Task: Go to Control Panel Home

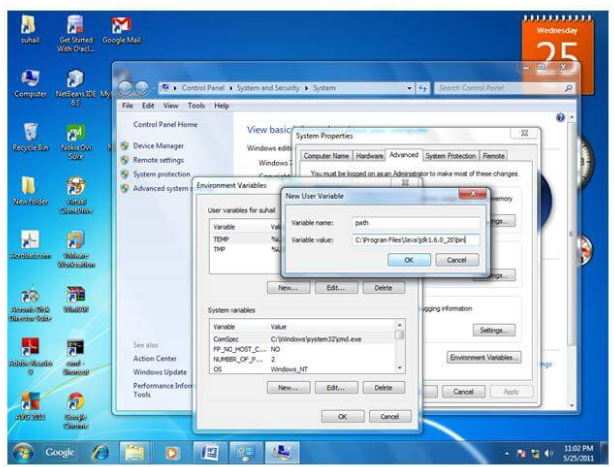Action: click(x=165, y=124)
